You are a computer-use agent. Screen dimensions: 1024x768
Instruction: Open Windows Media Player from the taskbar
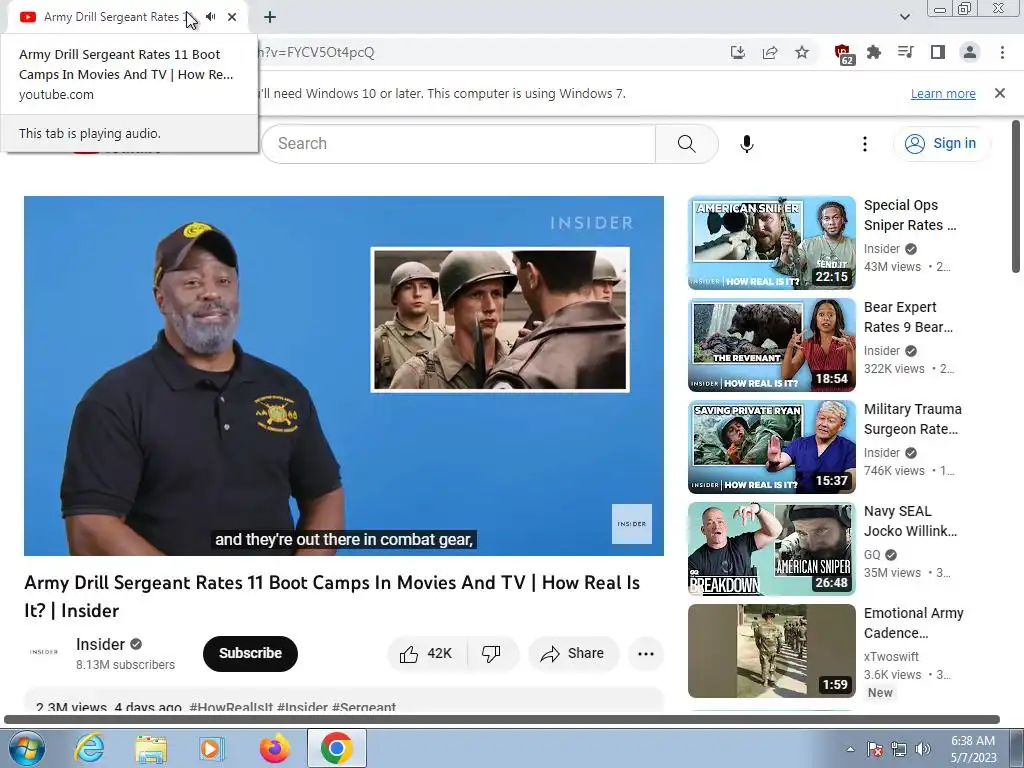pos(212,748)
